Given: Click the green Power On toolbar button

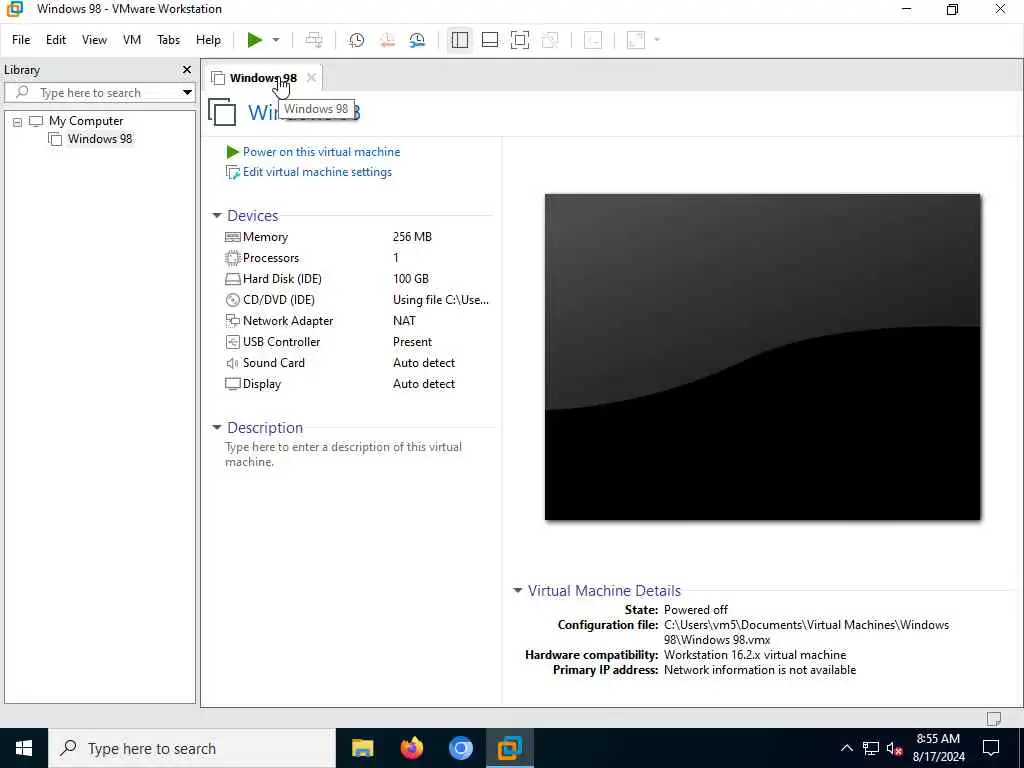Looking at the screenshot, I should click(255, 40).
